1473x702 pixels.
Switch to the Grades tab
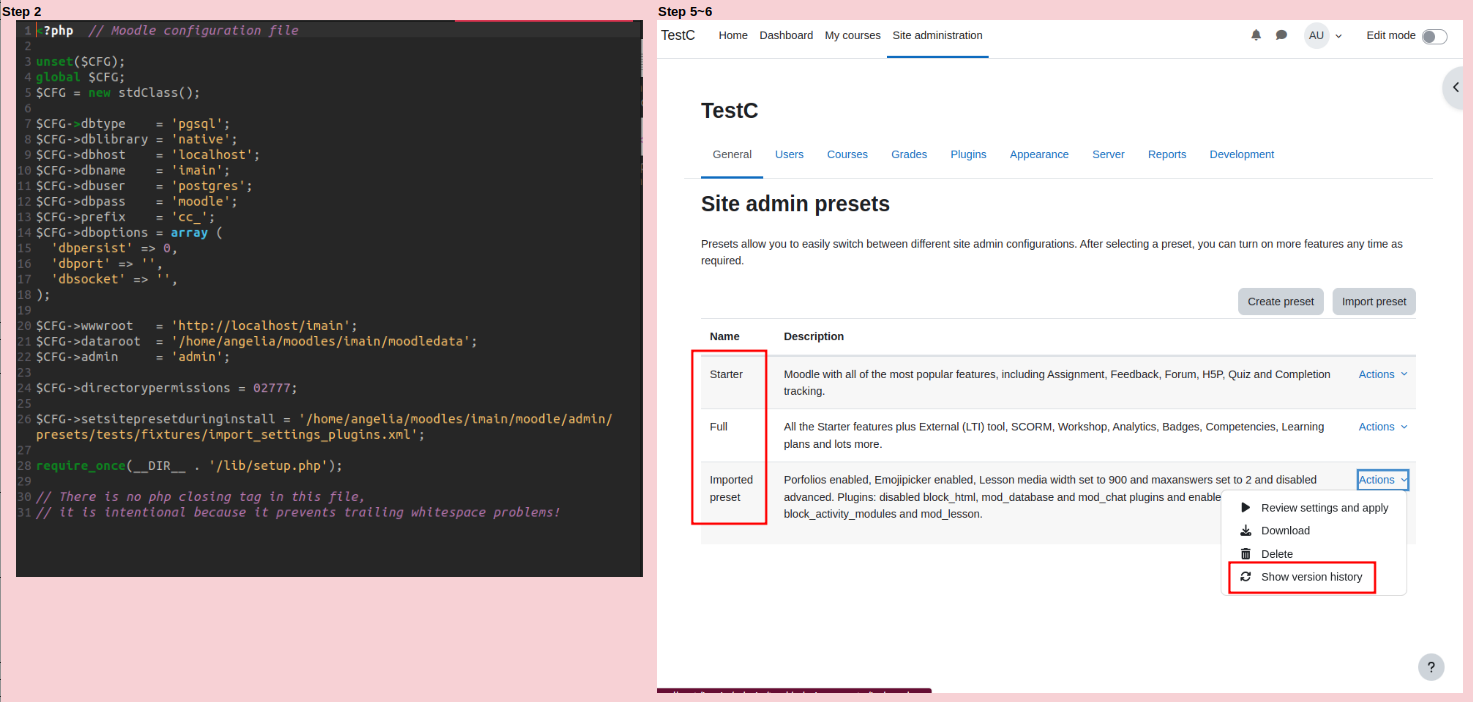point(909,154)
